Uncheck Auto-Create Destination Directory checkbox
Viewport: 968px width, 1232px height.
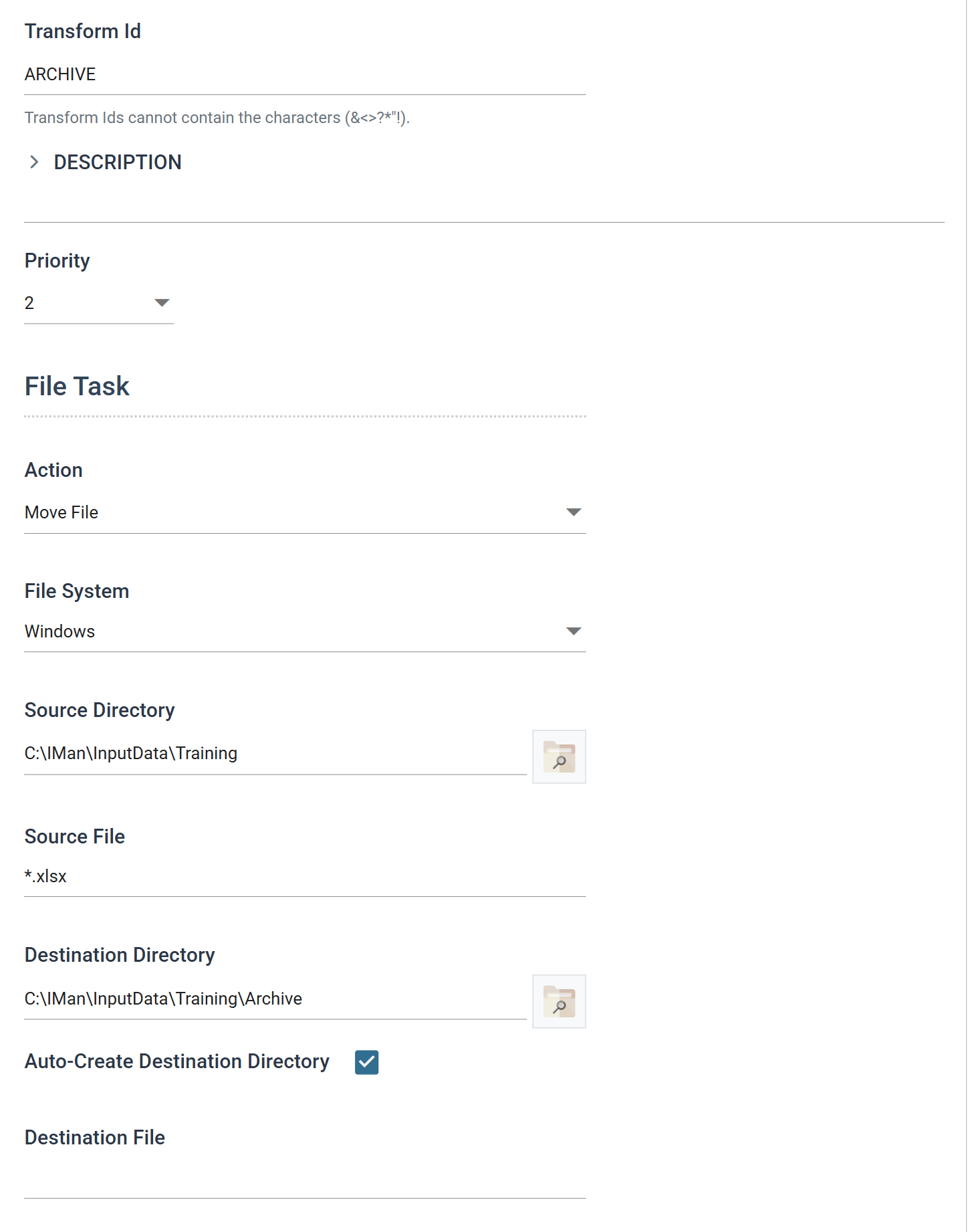tap(366, 1062)
